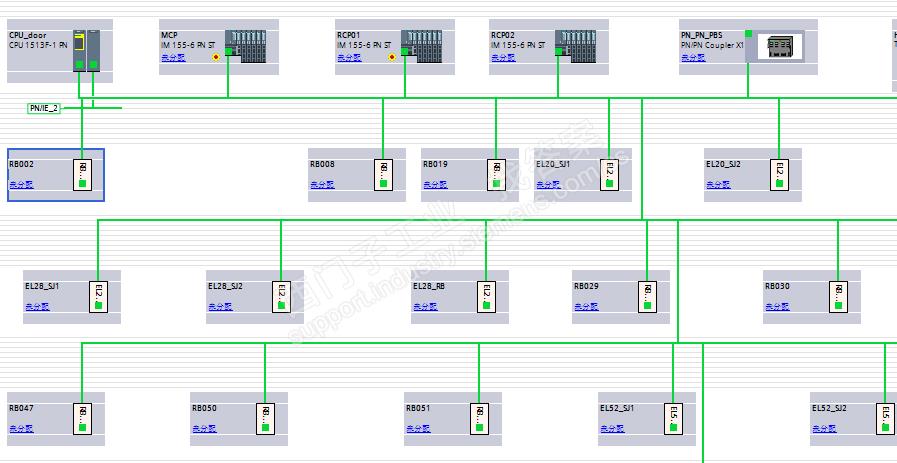Click the RCP01 device name text

[x=348, y=35]
